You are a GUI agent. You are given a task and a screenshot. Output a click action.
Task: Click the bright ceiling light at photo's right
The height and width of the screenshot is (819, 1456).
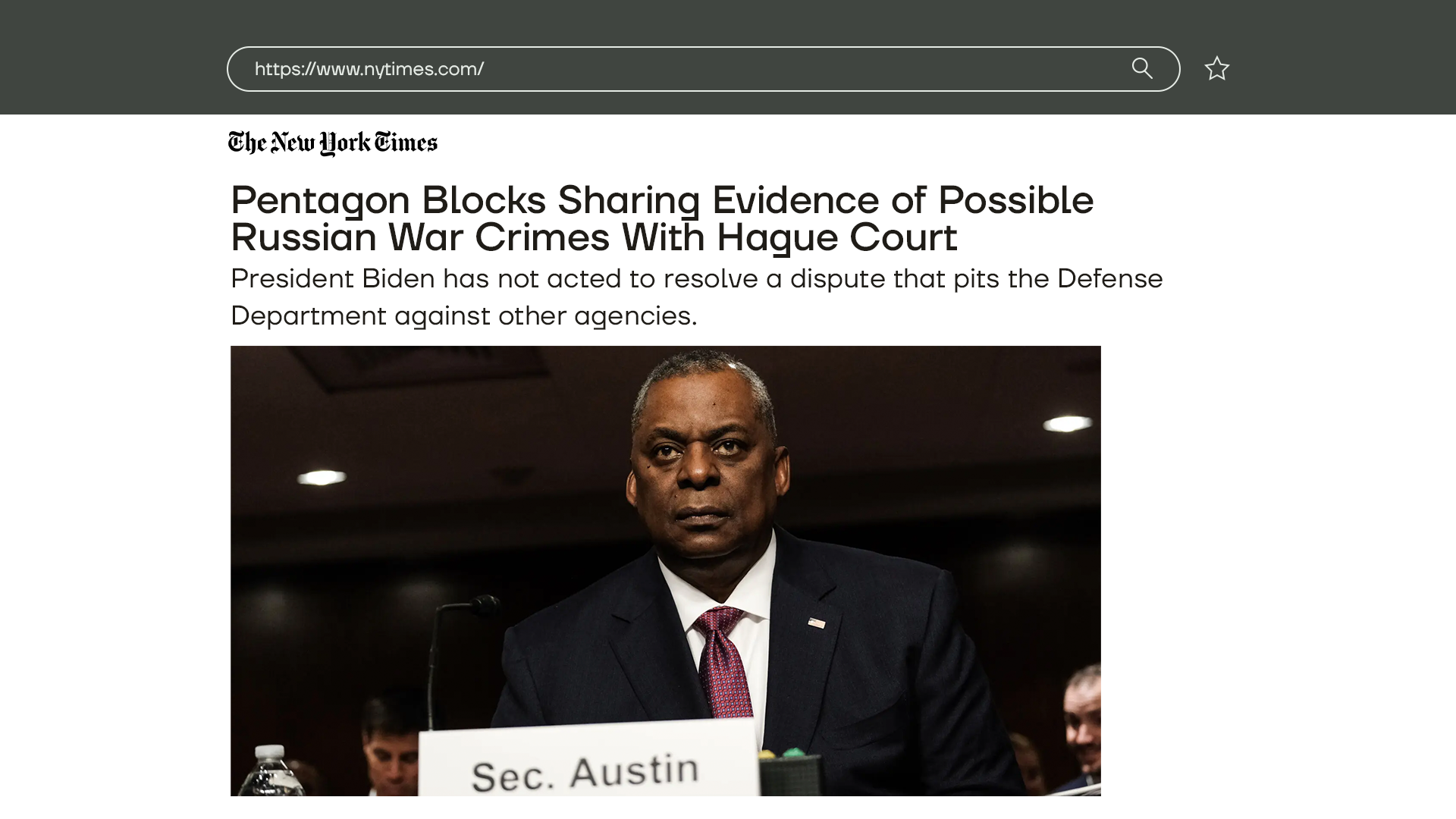(1068, 423)
